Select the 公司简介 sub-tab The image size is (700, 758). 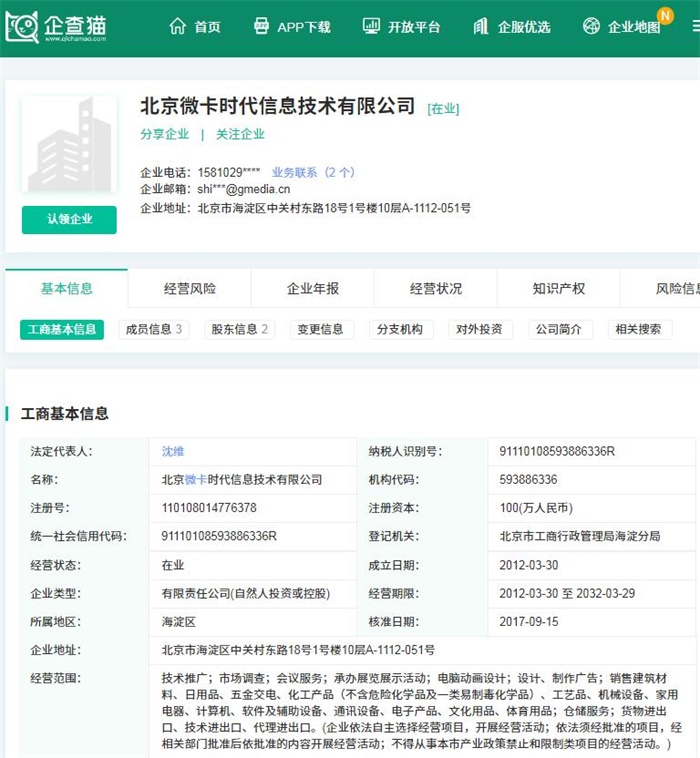(559, 330)
